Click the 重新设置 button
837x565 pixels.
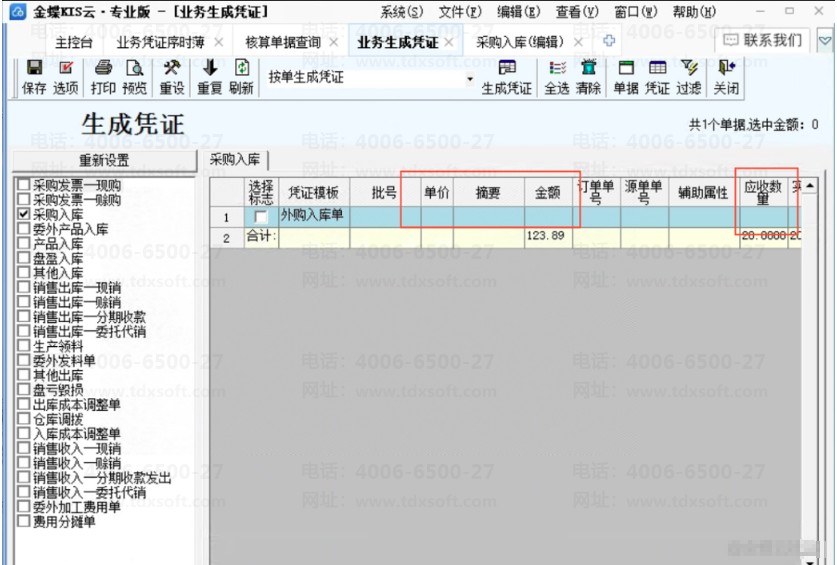point(105,160)
